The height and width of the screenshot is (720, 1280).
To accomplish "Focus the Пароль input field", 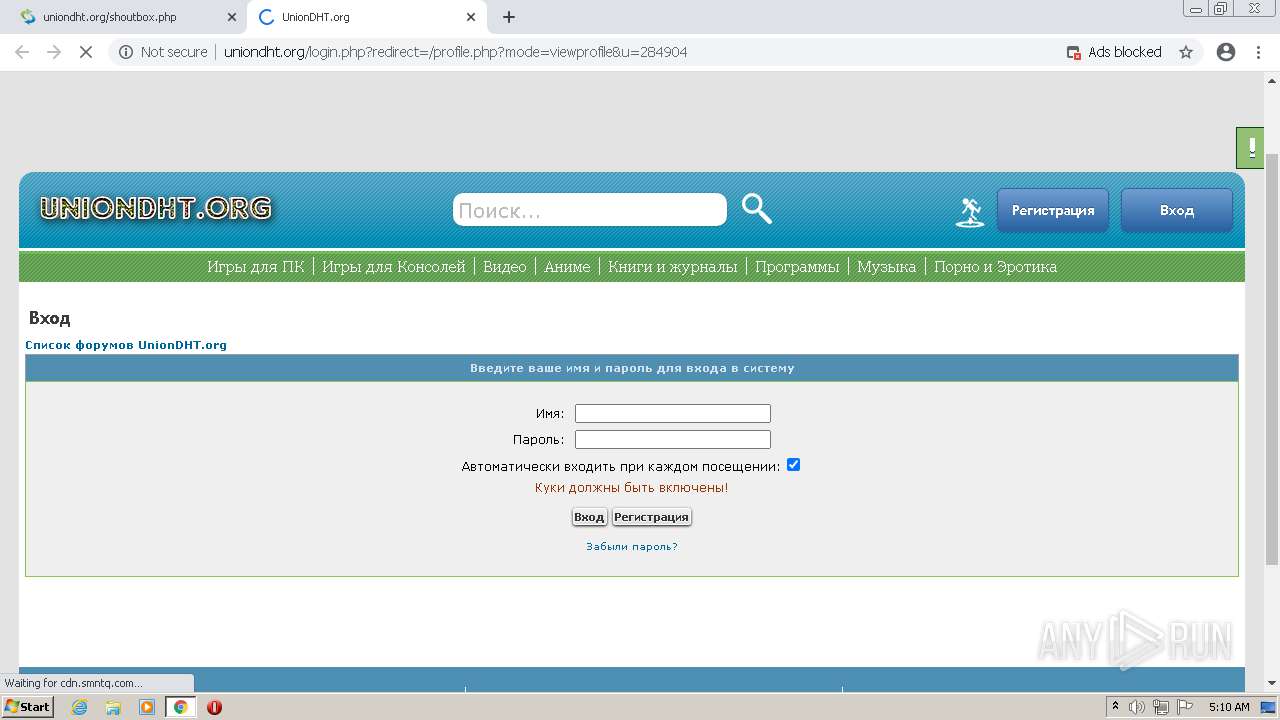I will (x=673, y=439).
